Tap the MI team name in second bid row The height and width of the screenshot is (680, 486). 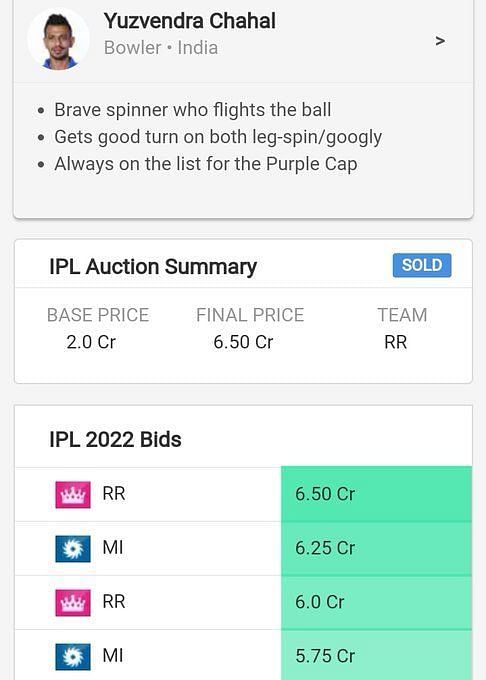coord(113,547)
